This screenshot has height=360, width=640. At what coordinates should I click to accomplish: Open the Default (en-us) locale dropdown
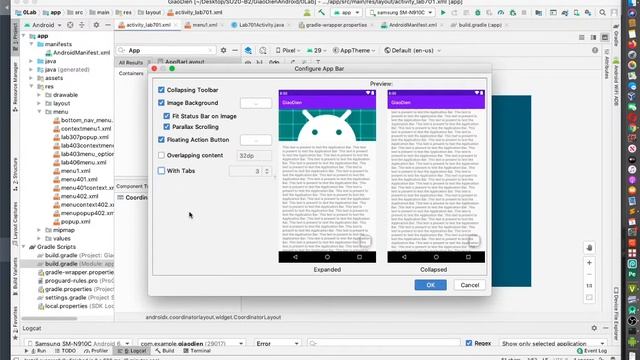[x=412, y=50]
